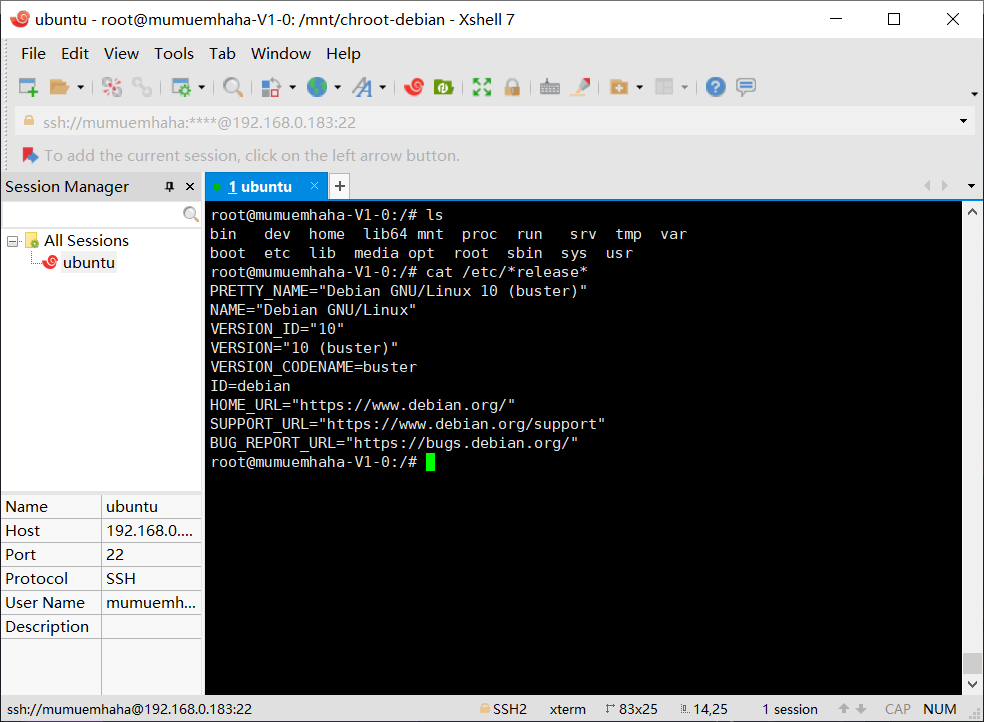984x722 pixels.
Task: Select the ubuntu session in tree
Action: click(88, 263)
